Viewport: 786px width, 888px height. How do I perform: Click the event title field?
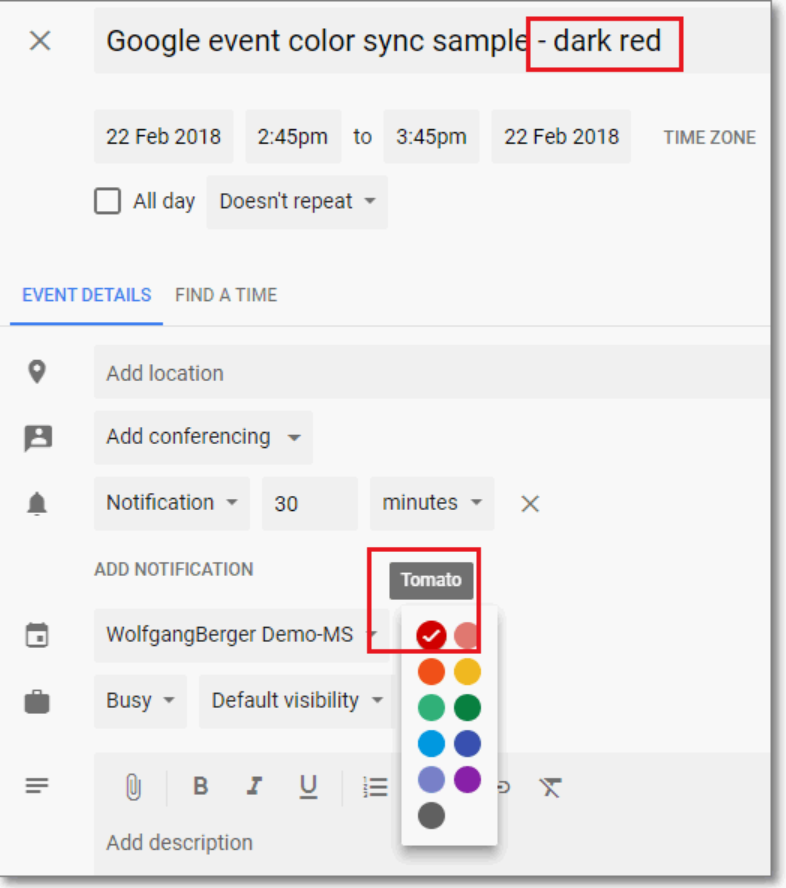tap(432, 41)
